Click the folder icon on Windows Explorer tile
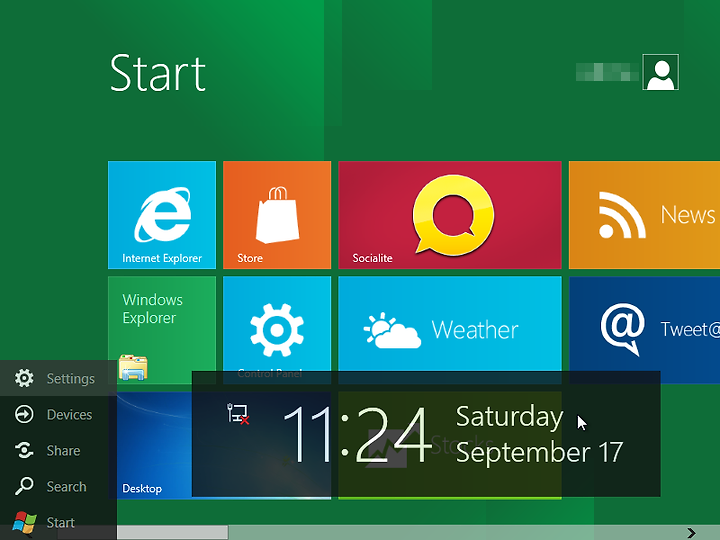 pyautogui.click(x=133, y=367)
